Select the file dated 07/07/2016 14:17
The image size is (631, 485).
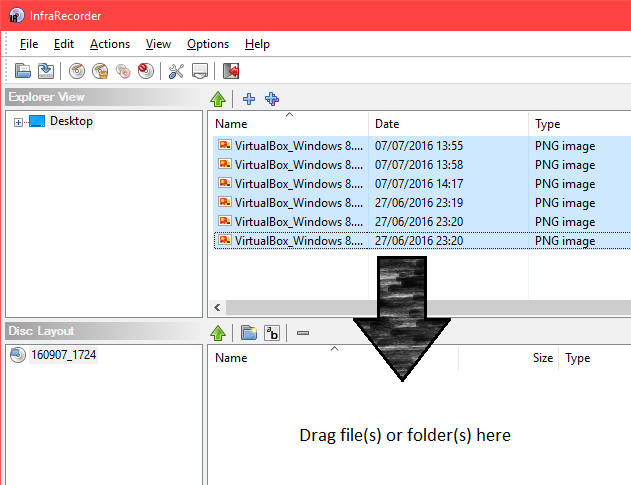(422, 184)
